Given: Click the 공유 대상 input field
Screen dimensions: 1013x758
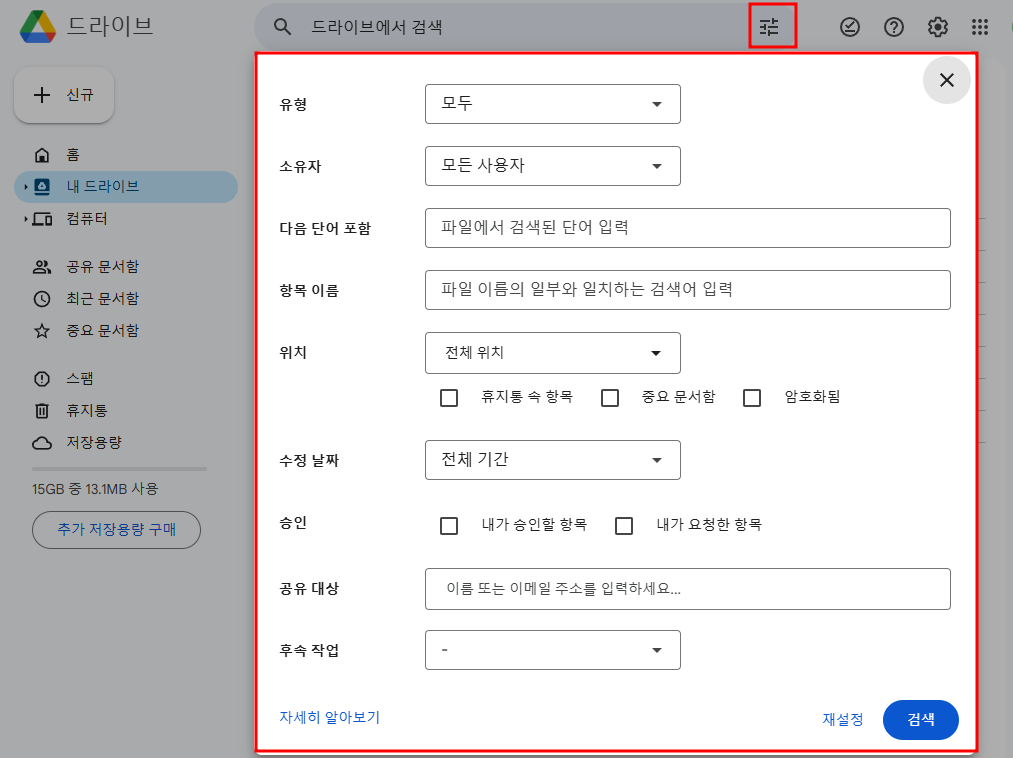Looking at the screenshot, I should (688, 589).
